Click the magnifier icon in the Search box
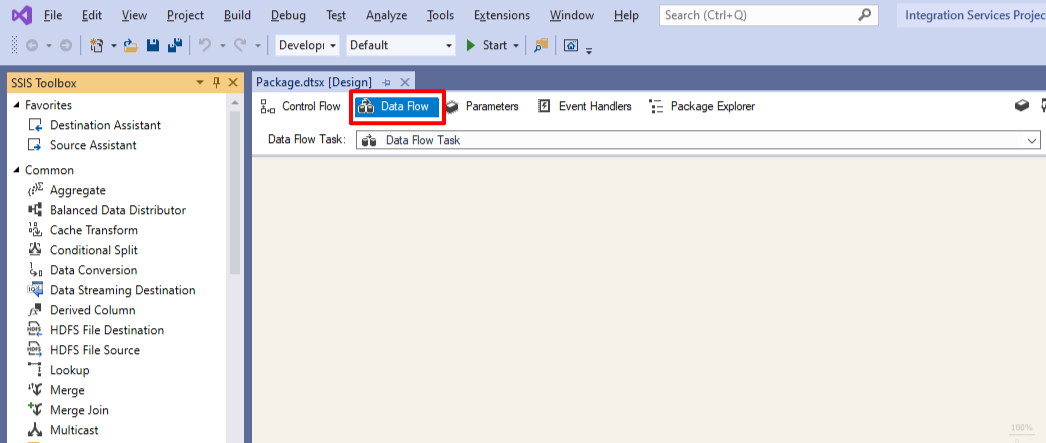 (864, 15)
